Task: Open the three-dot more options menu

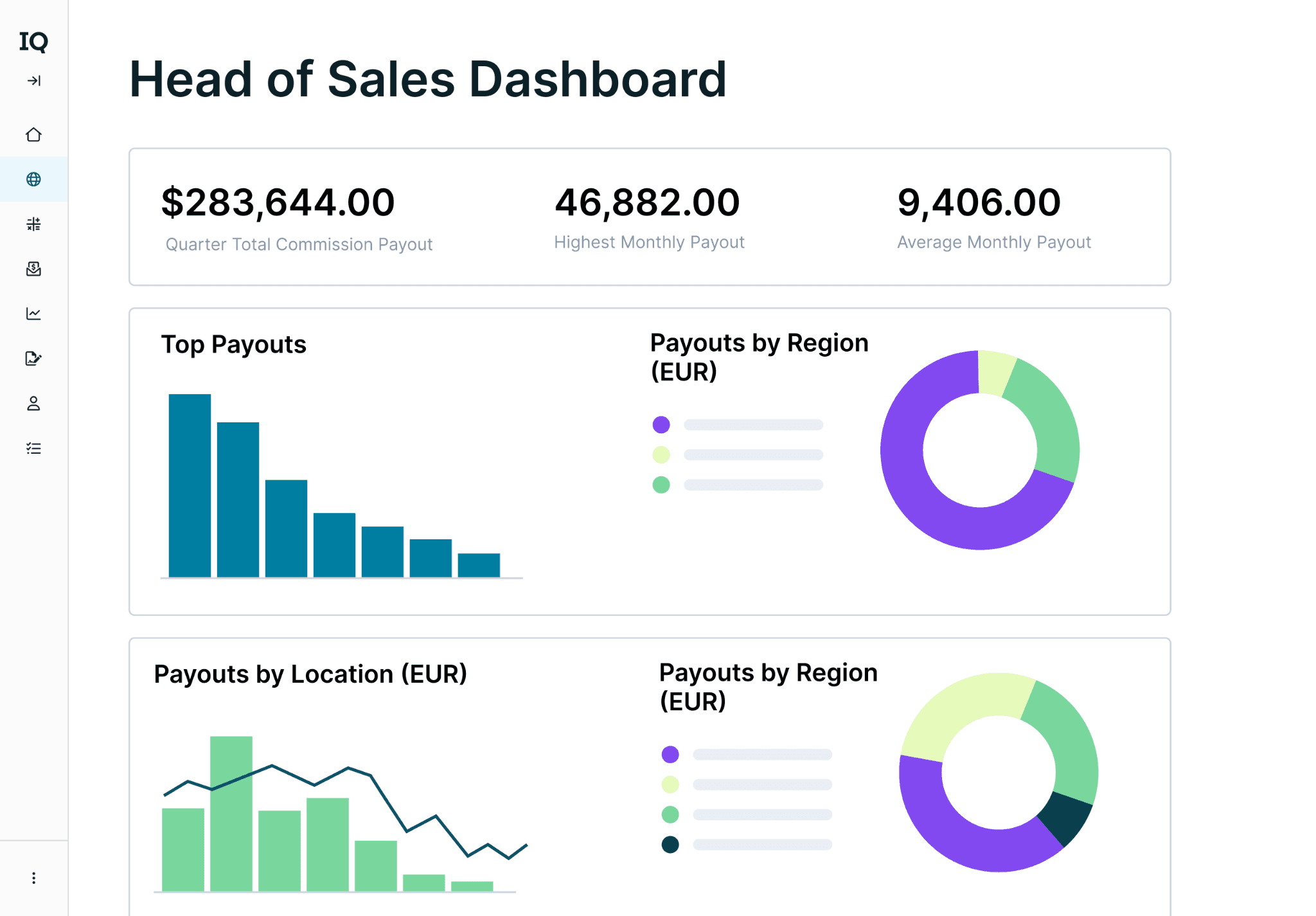Action: [33, 878]
